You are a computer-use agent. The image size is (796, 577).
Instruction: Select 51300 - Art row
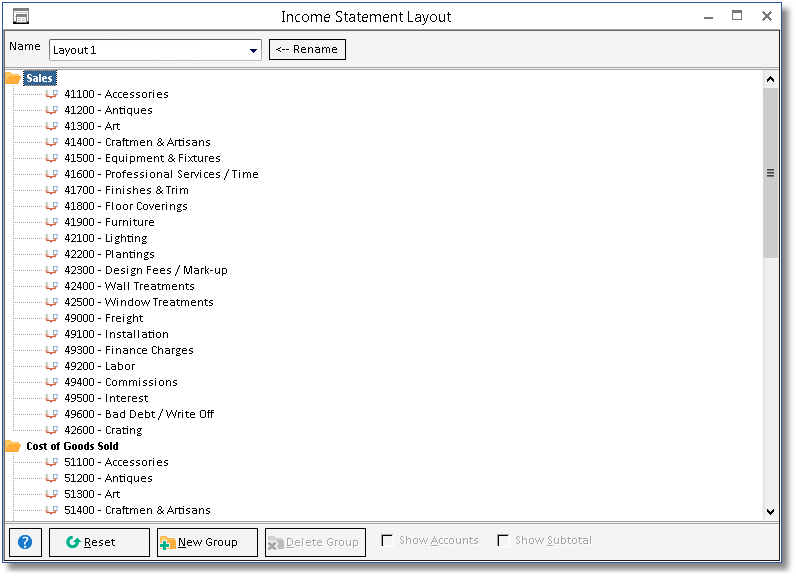(92, 494)
